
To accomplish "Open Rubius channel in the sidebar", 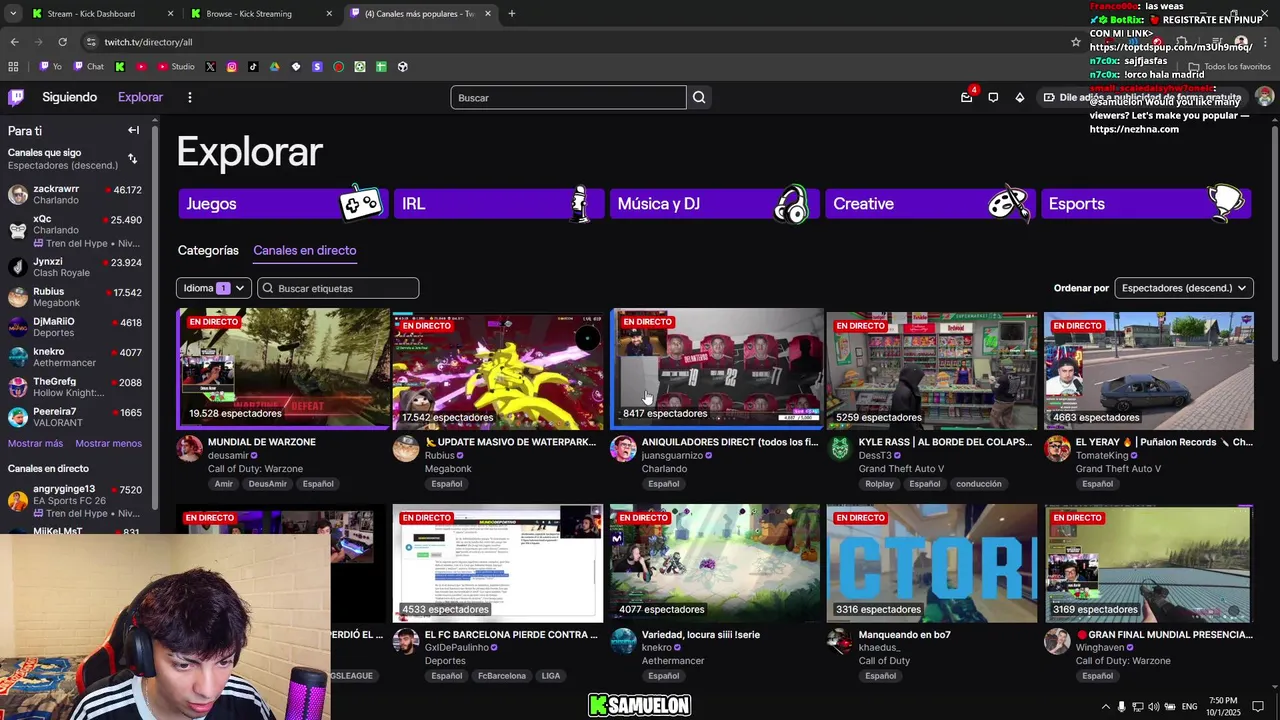I will (x=75, y=297).
